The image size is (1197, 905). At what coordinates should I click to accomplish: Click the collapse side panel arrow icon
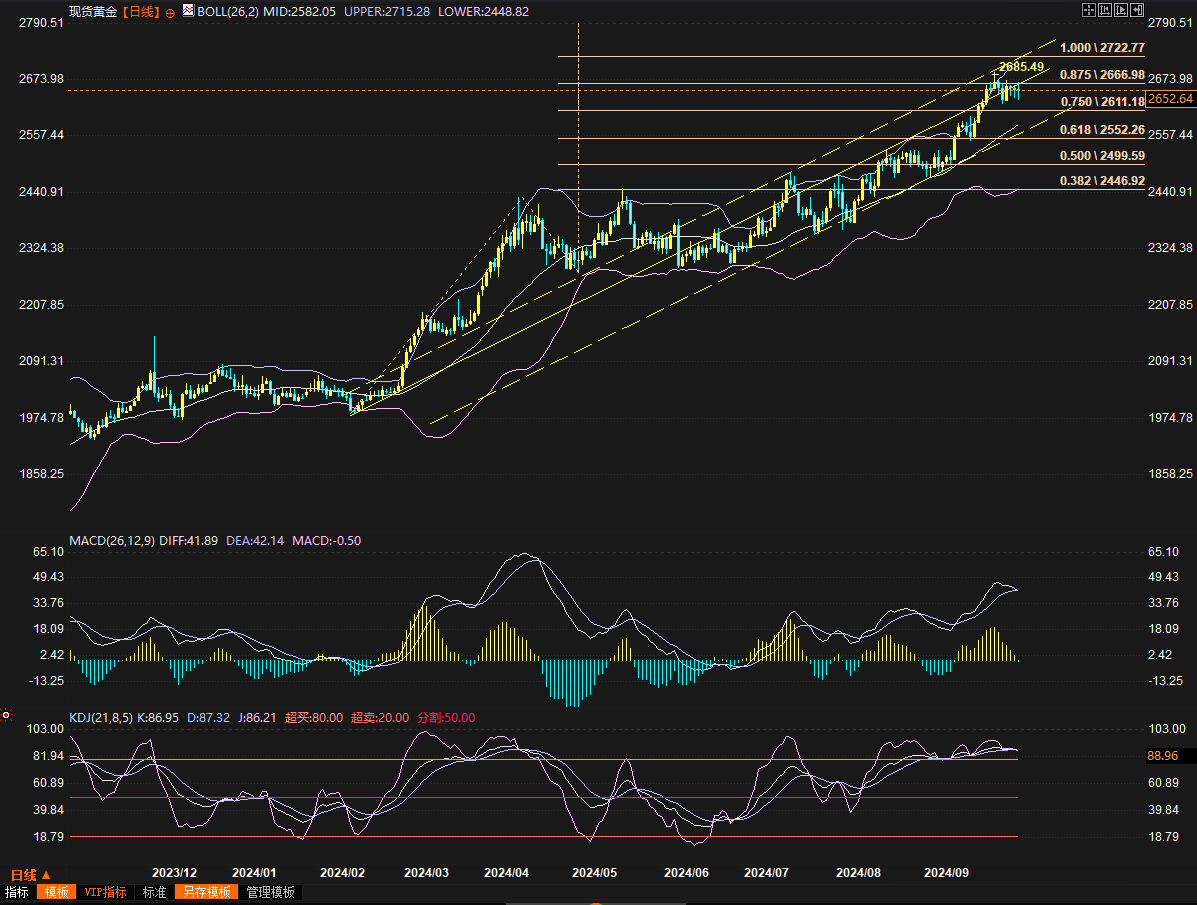[x=1136, y=9]
